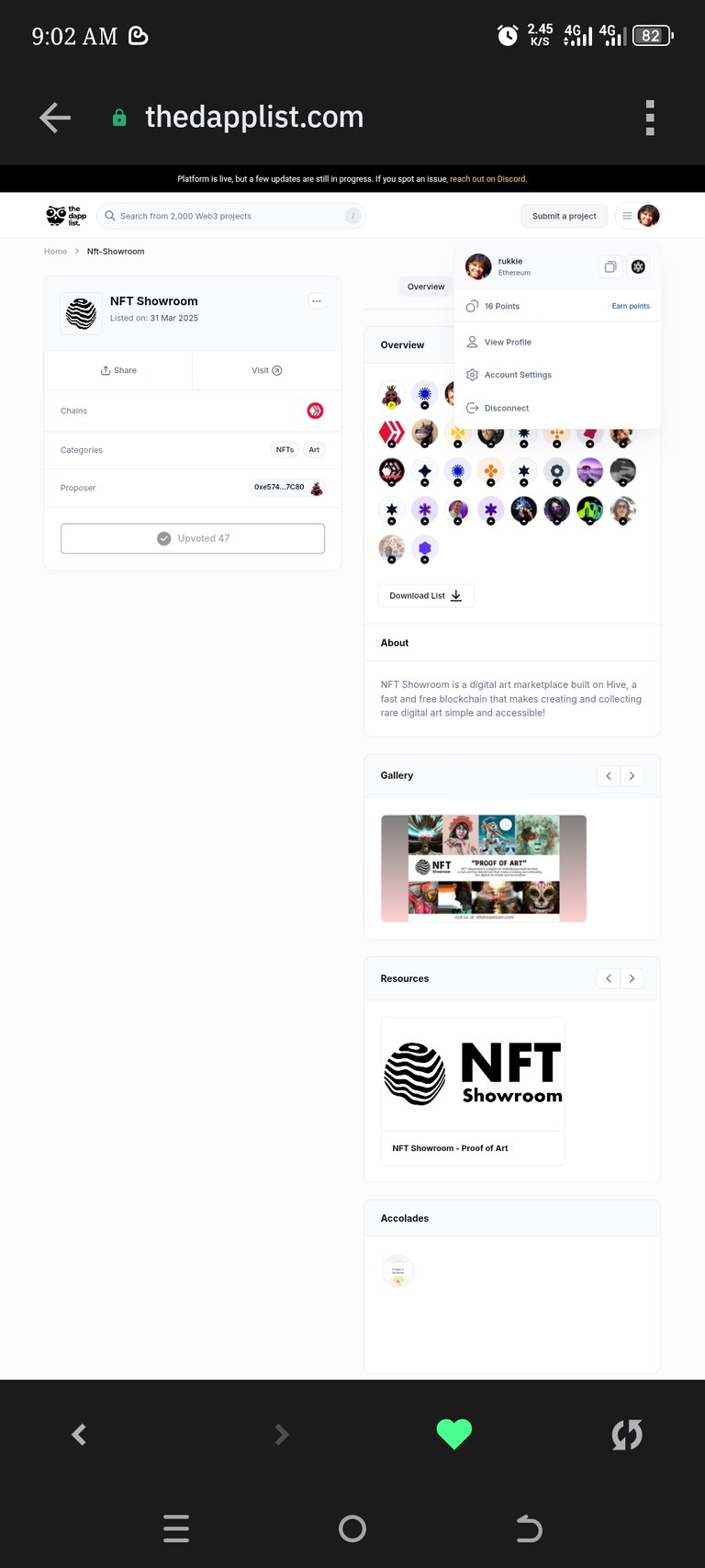
Task: Toggle the Upvoted 47 button
Action: point(193,538)
